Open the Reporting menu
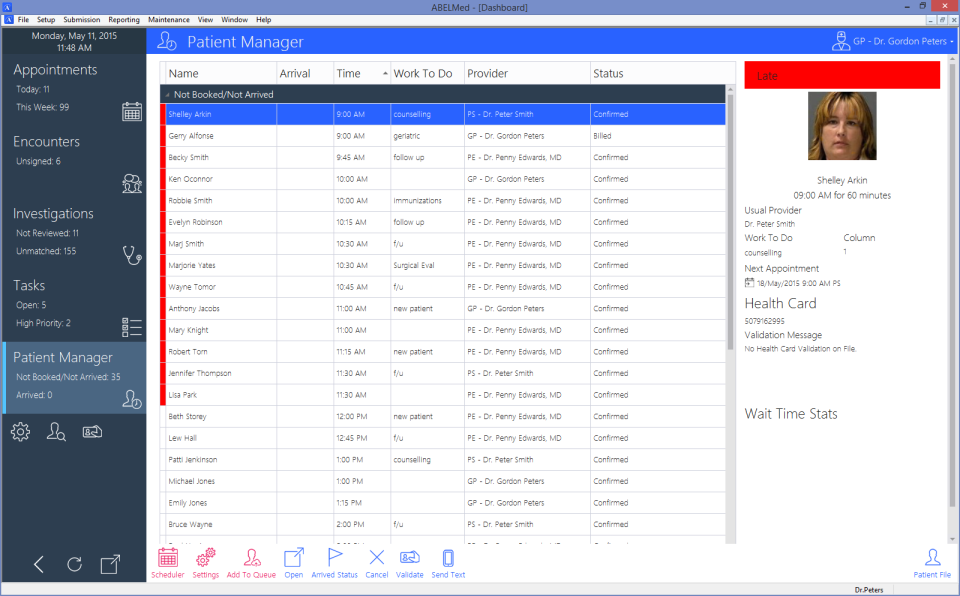This screenshot has width=960, height=596. coord(123,19)
